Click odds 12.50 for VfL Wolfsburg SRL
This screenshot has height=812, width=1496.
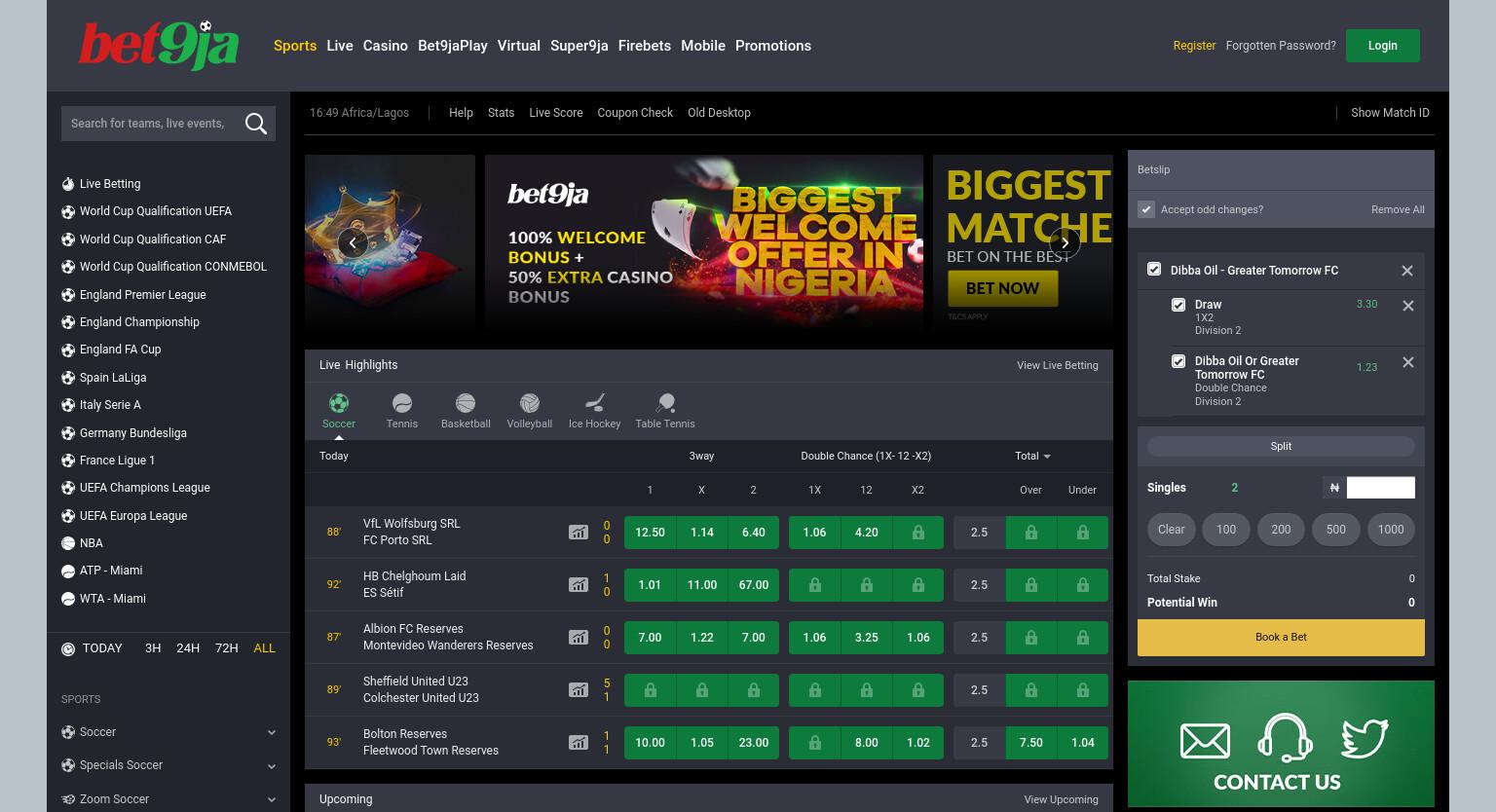[650, 533]
